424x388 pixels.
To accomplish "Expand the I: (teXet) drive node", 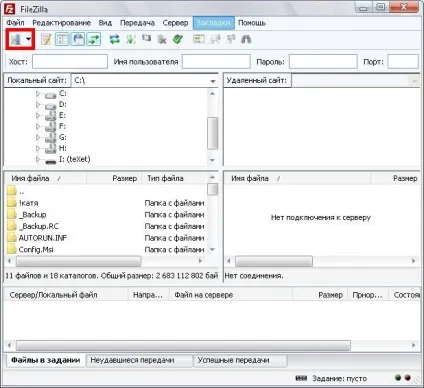I will click(38, 159).
